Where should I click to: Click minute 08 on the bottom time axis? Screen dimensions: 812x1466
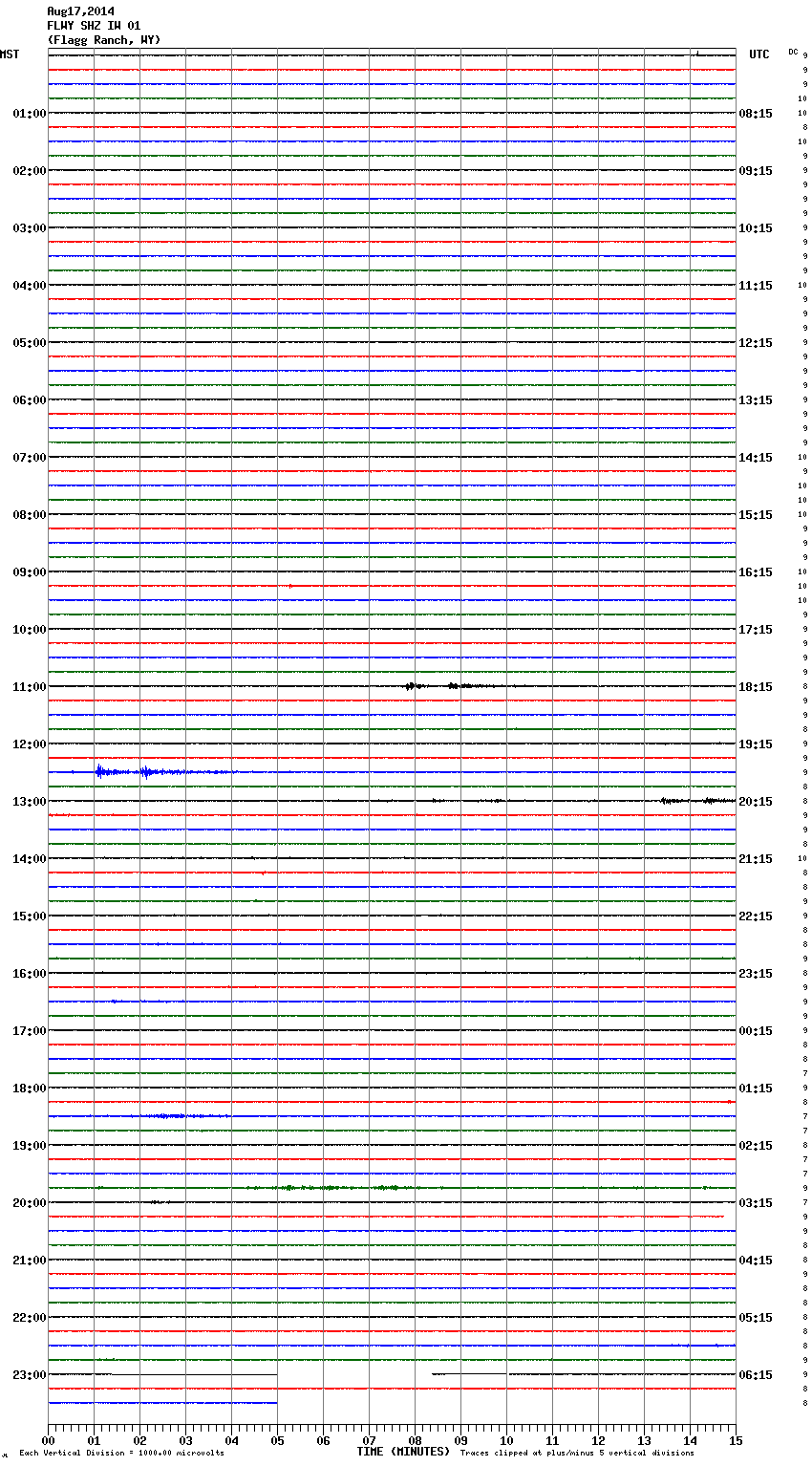(x=415, y=1441)
